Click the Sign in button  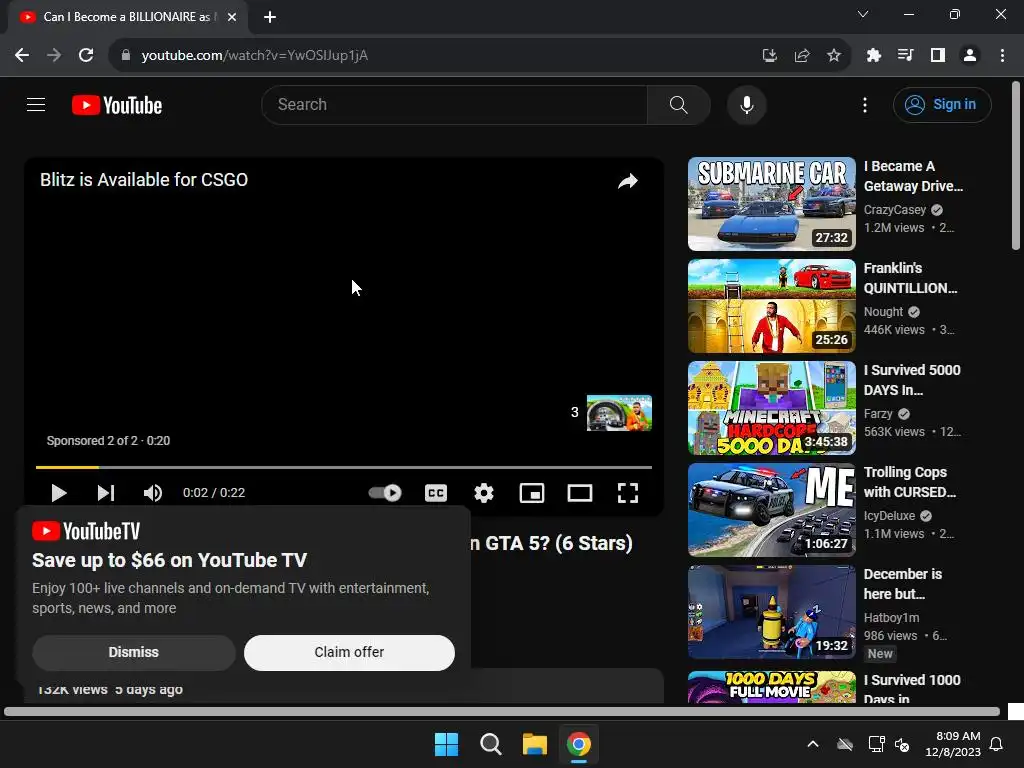tap(942, 104)
